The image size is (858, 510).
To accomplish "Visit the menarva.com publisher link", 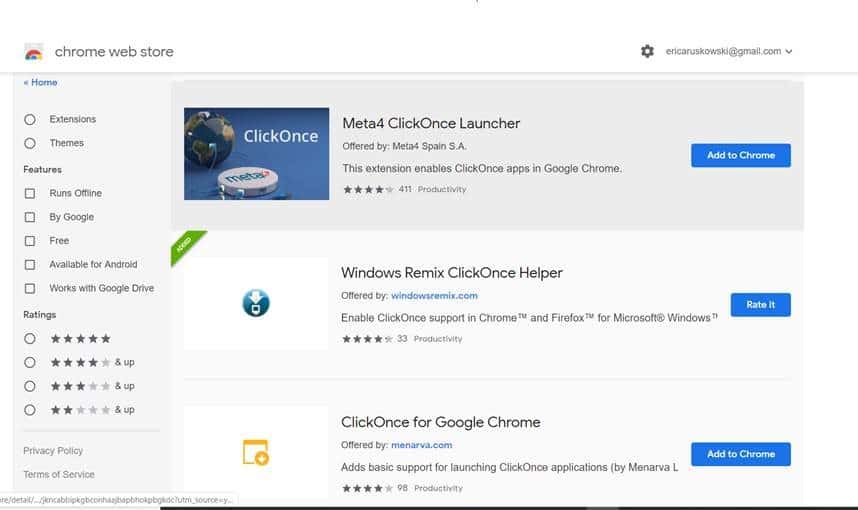I will tap(421, 445).
